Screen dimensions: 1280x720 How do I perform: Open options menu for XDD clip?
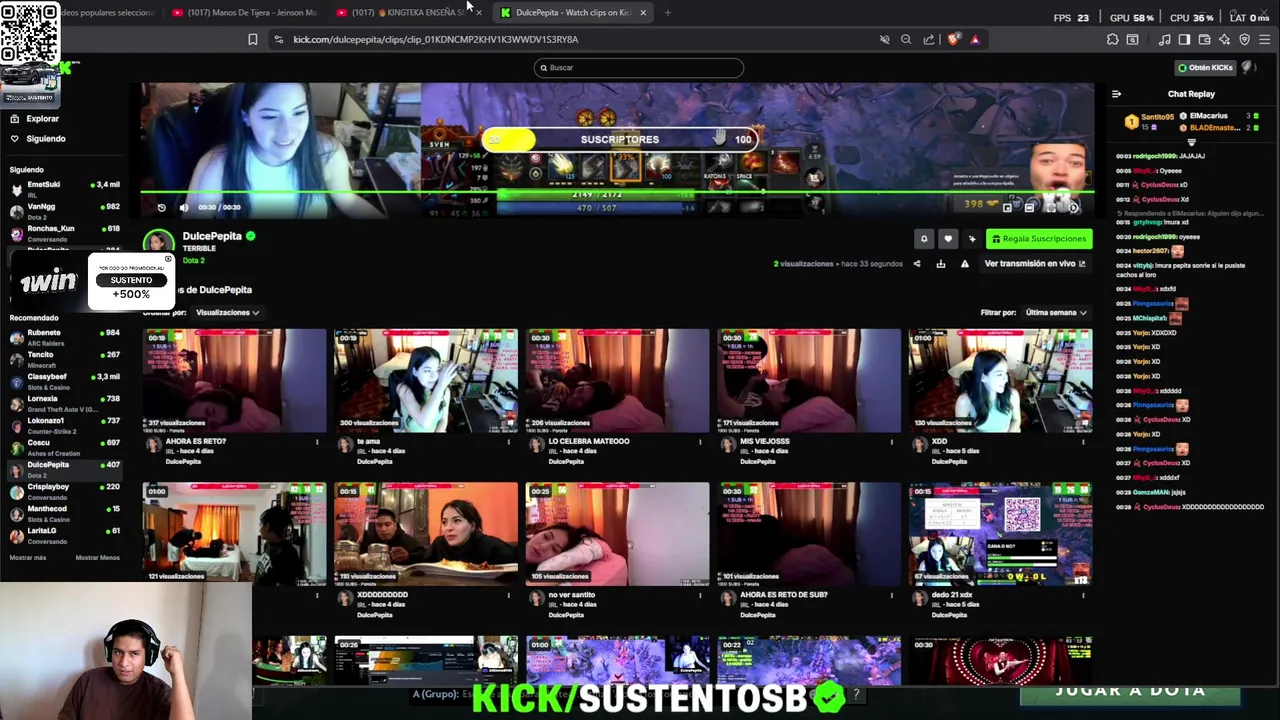[1083, 442]
